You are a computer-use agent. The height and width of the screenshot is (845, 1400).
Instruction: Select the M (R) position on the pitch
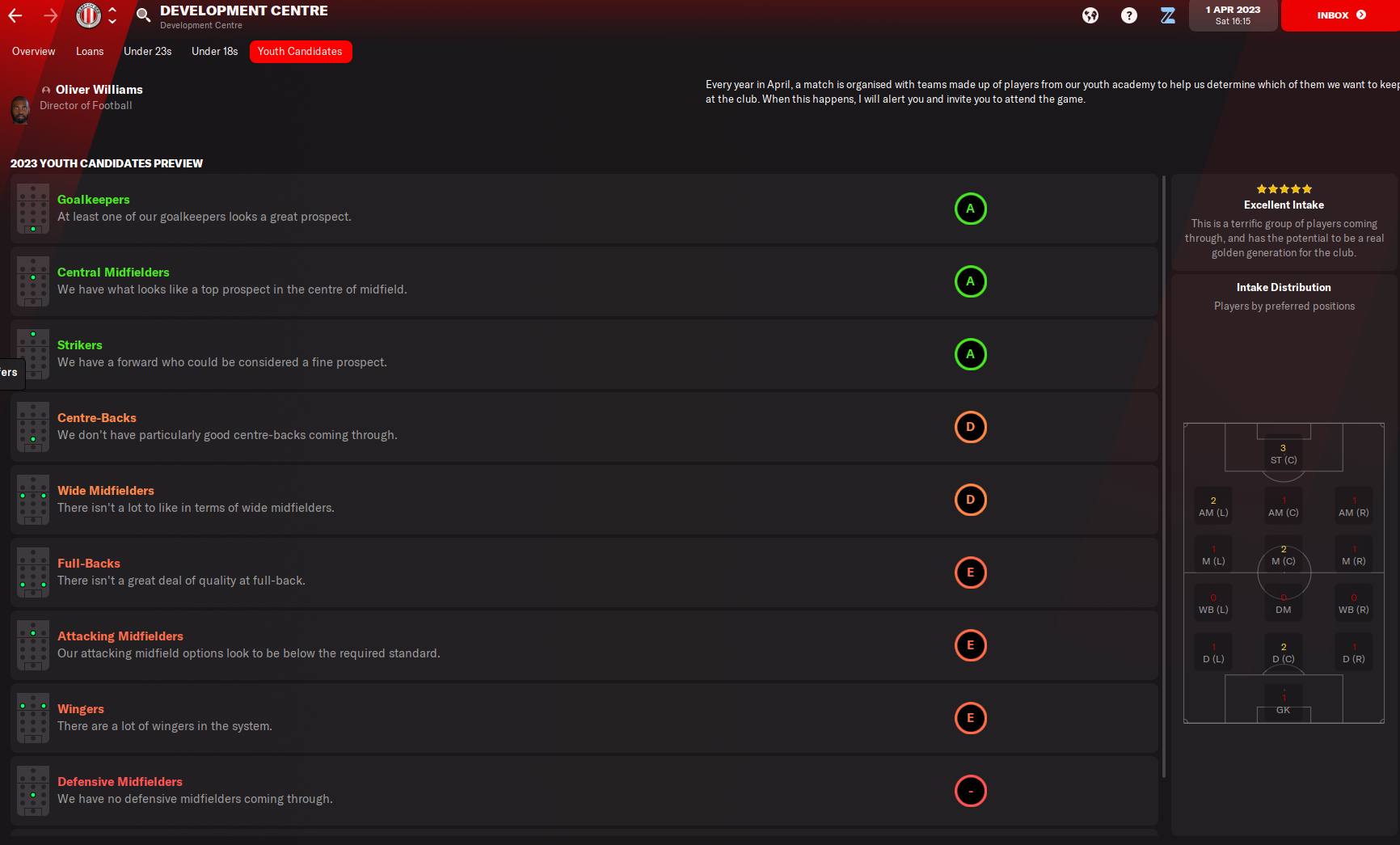click(1354, 555)
